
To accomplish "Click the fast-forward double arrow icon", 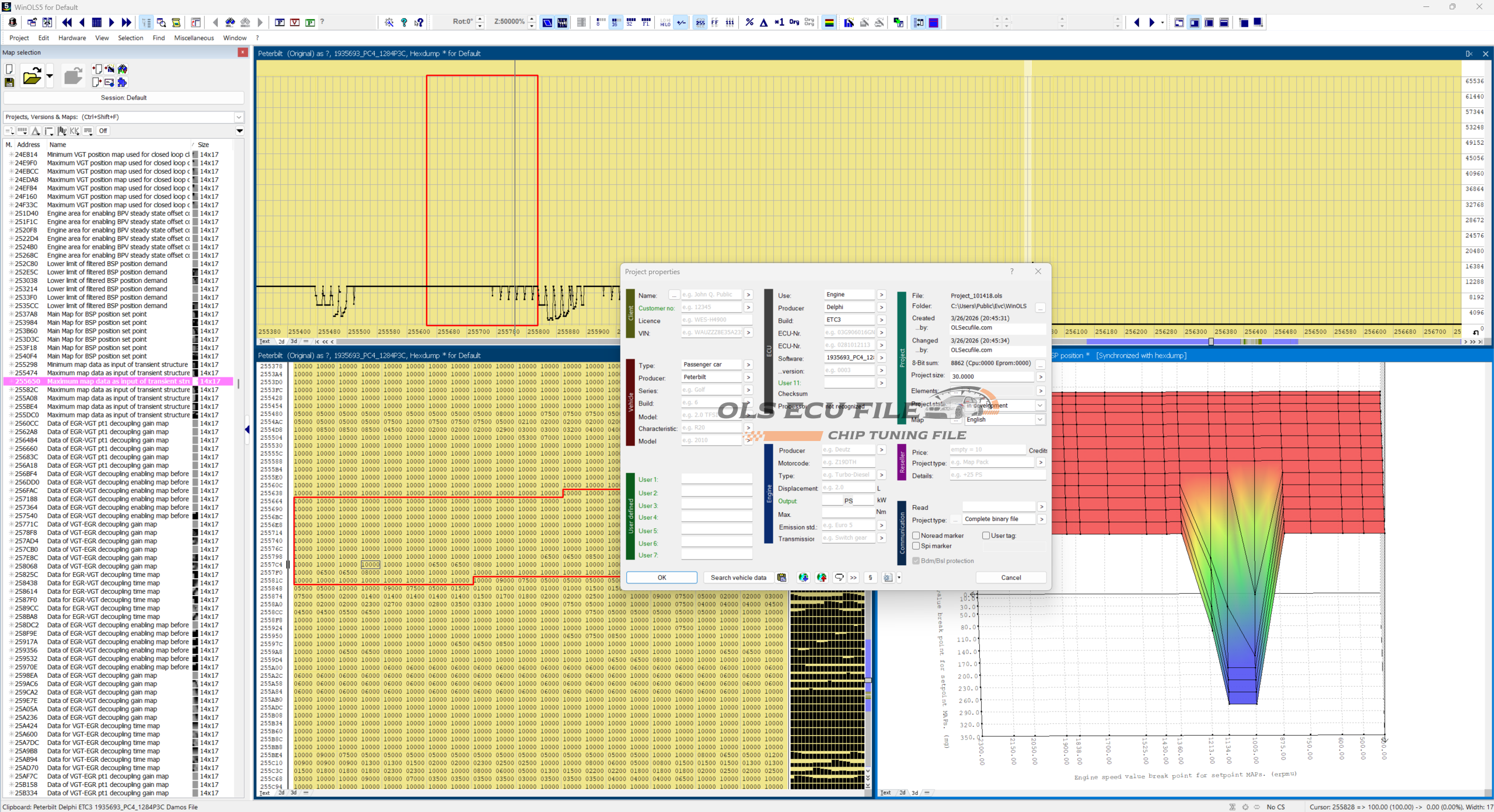I will click(127, 22).
